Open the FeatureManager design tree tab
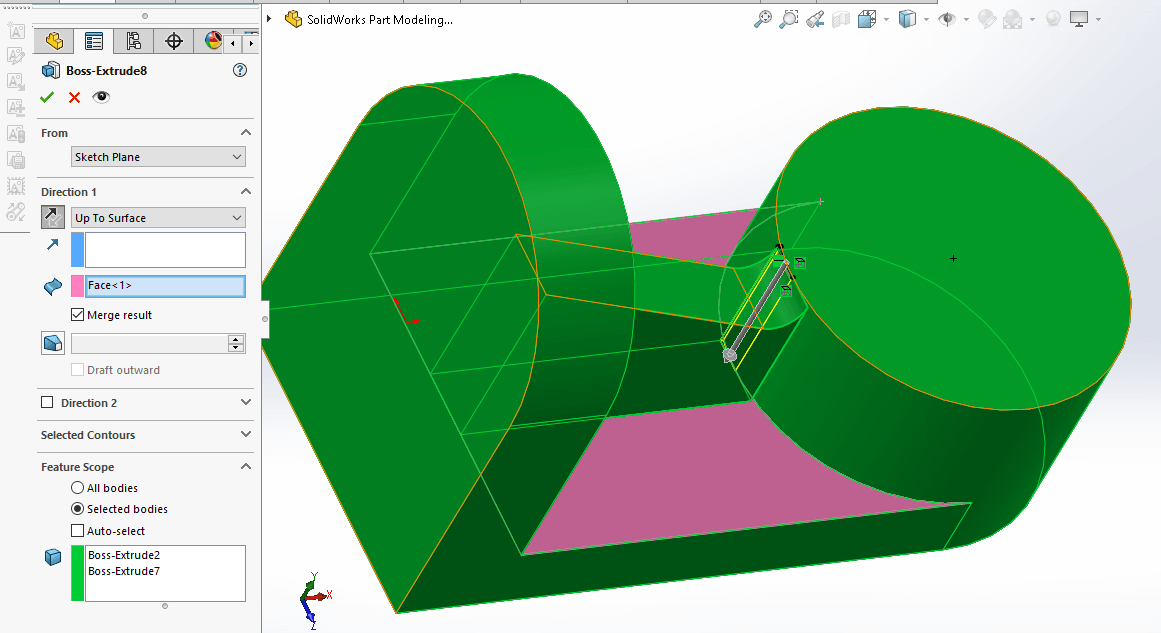1161x633 pixels. pyautogui.click(x=54, y=41)
